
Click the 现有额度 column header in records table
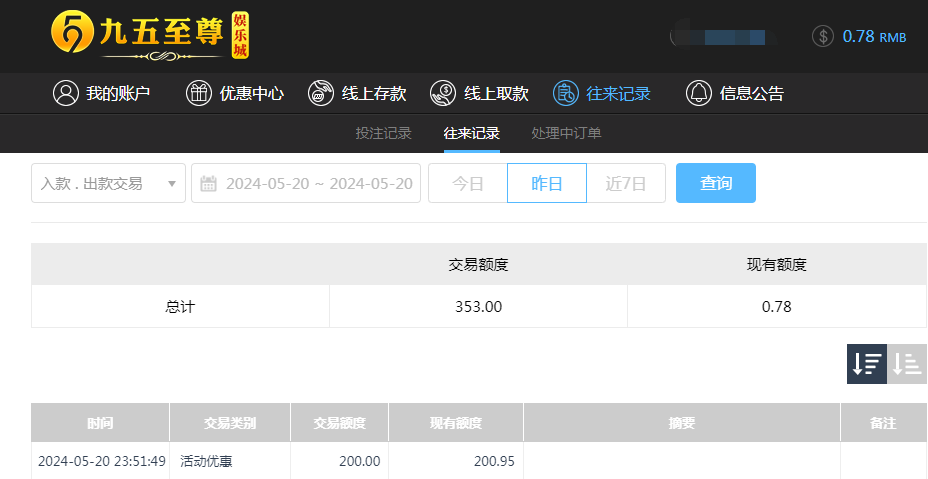(x=456, y=423)
